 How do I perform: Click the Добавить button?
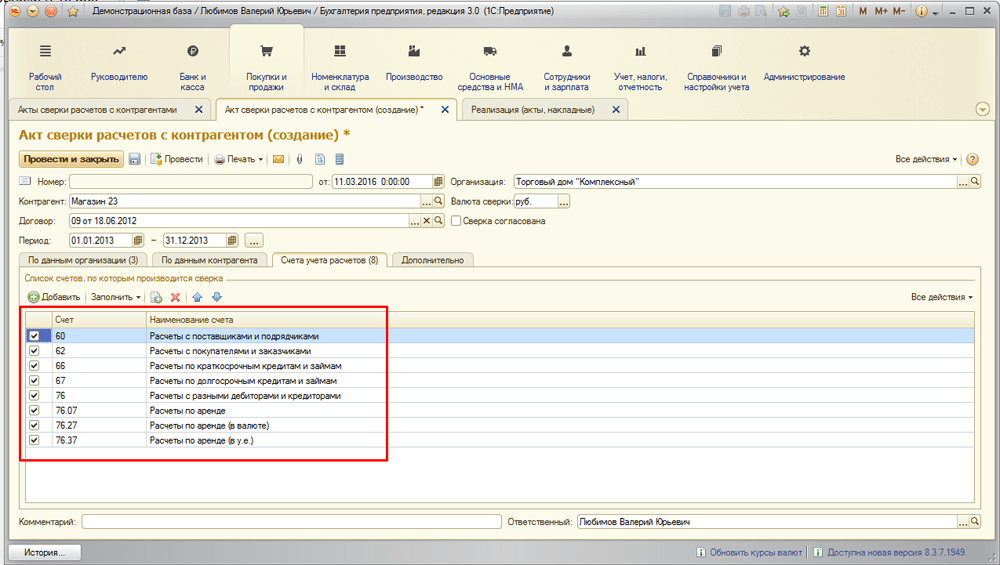click(54, 297)
